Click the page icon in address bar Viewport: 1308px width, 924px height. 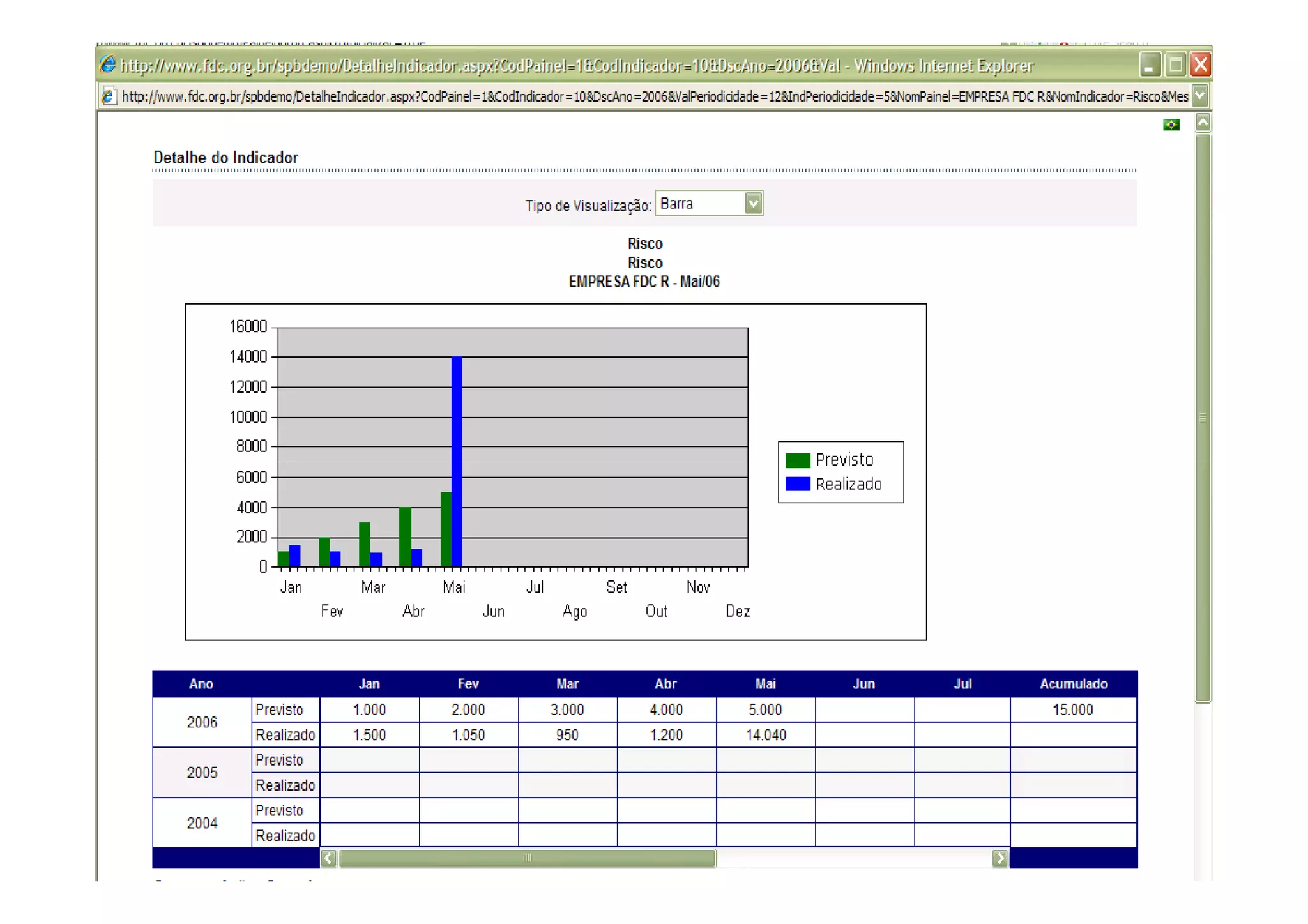coord(109,96)
